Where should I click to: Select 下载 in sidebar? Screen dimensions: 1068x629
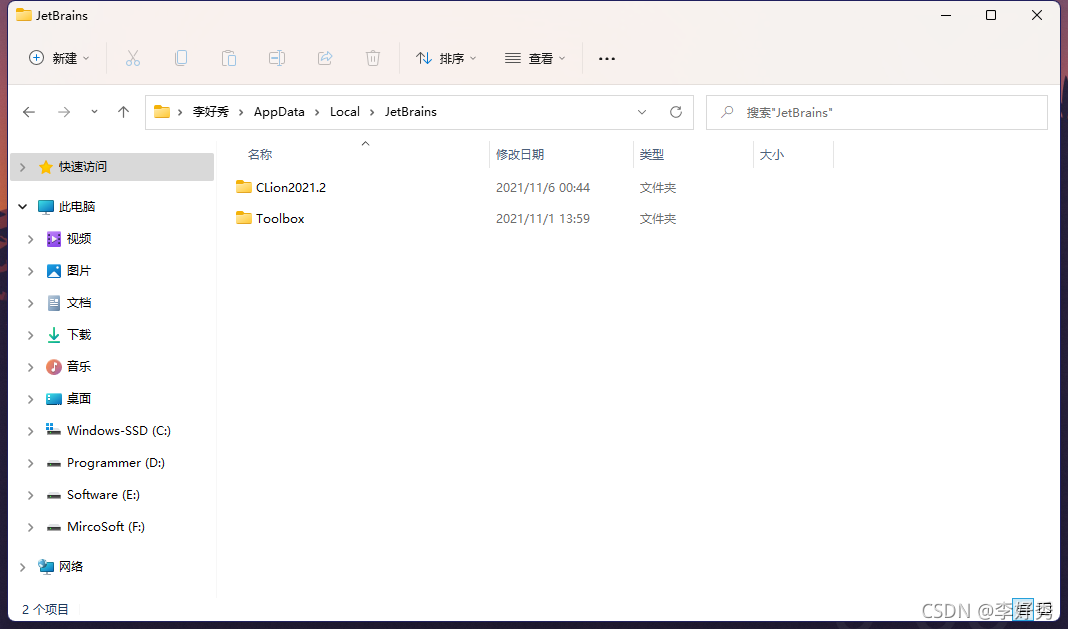pyautogui.click(x=79, y=335)
